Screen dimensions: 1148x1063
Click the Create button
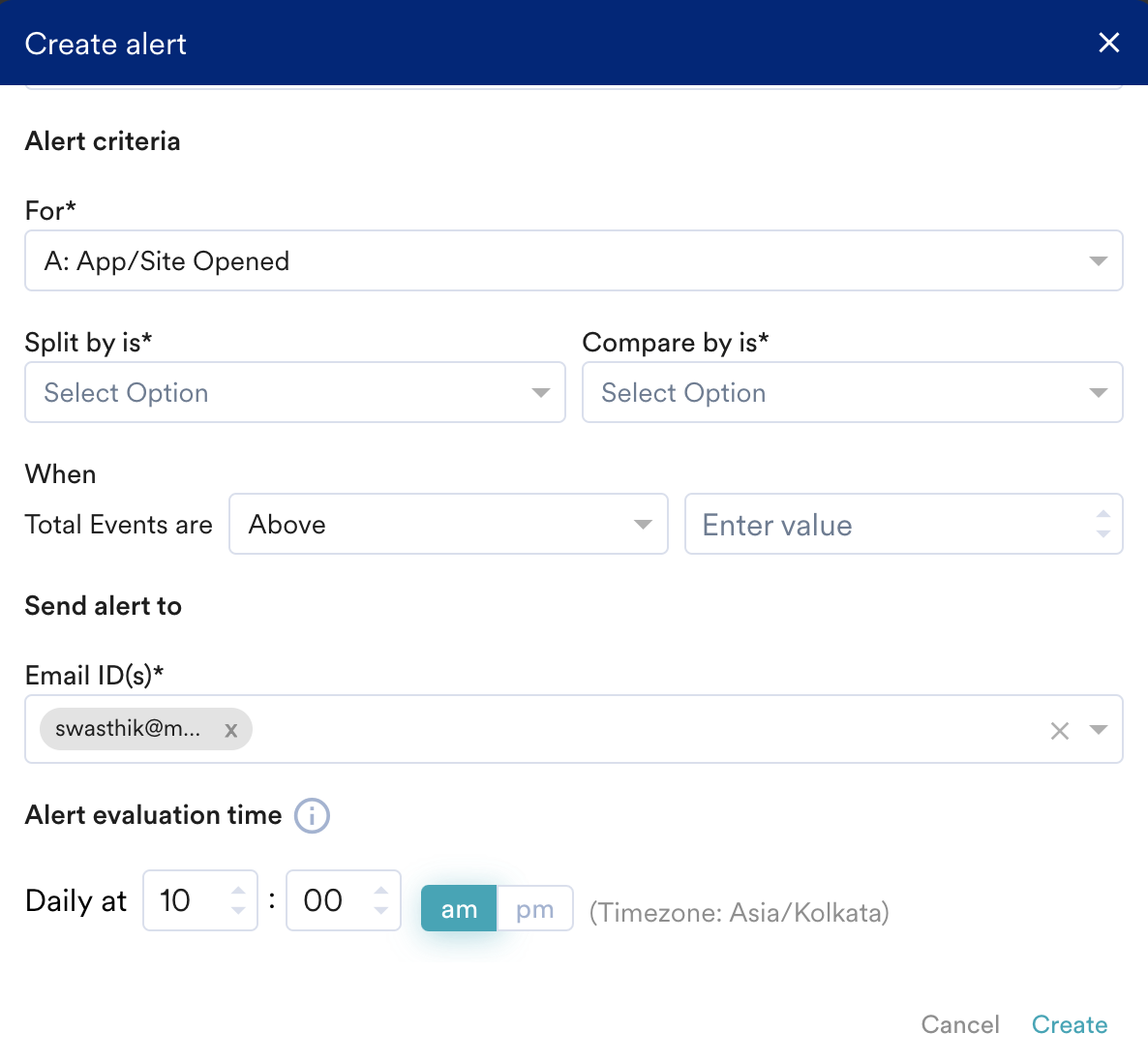coord(1069,1024)
